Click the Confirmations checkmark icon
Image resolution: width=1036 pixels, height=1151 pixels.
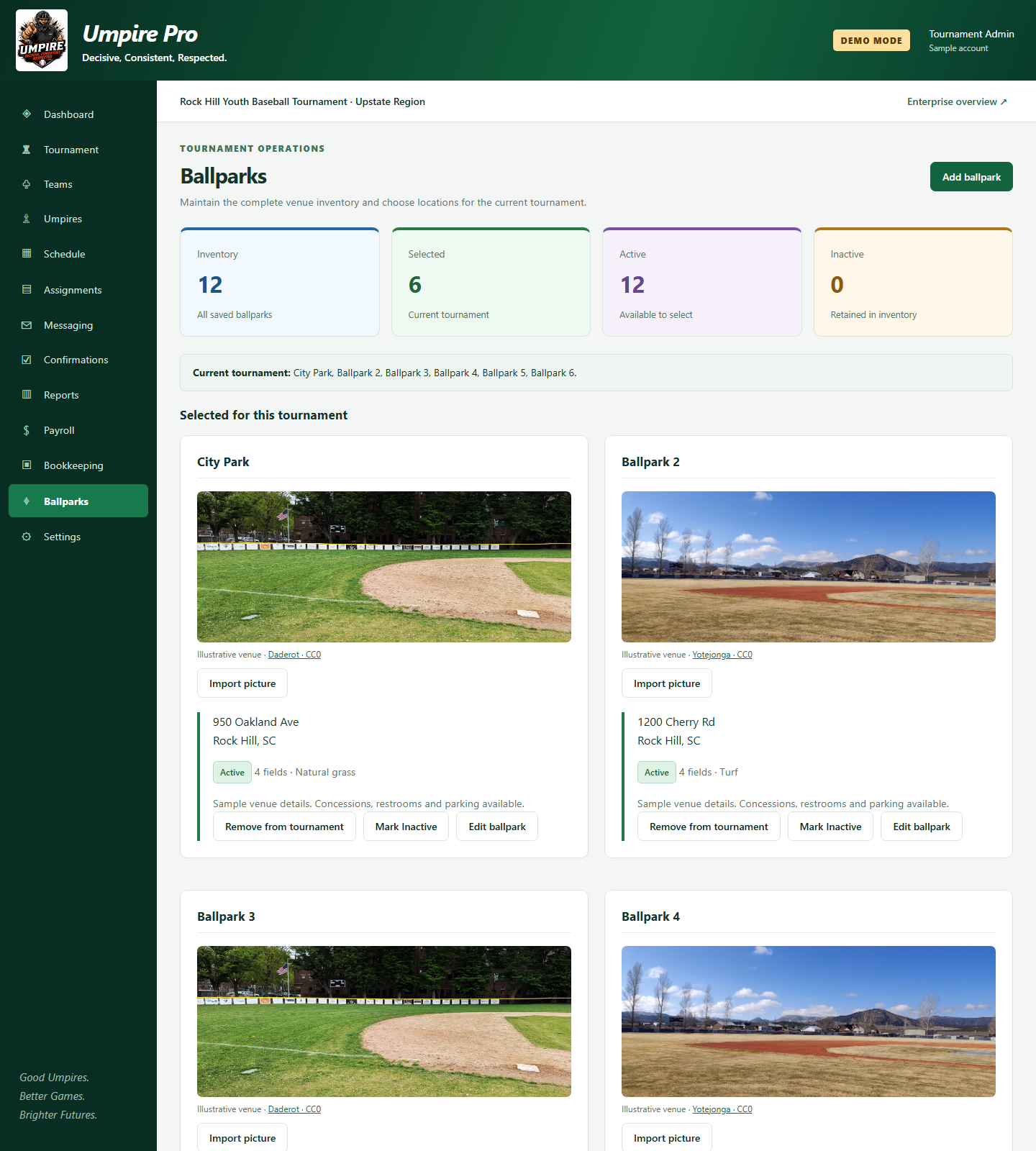[27, 360]
